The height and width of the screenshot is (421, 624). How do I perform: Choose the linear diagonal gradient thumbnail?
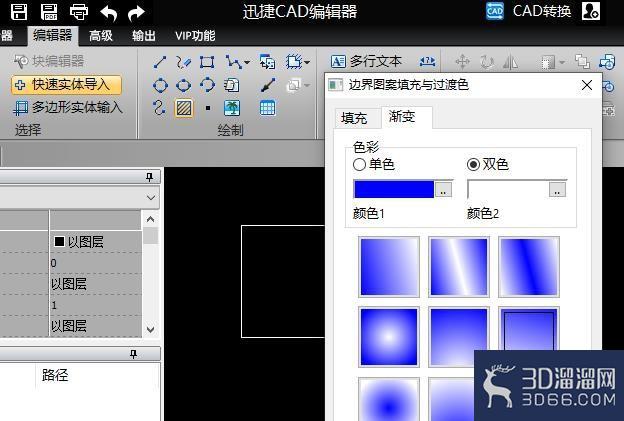(x=389, y=267)
